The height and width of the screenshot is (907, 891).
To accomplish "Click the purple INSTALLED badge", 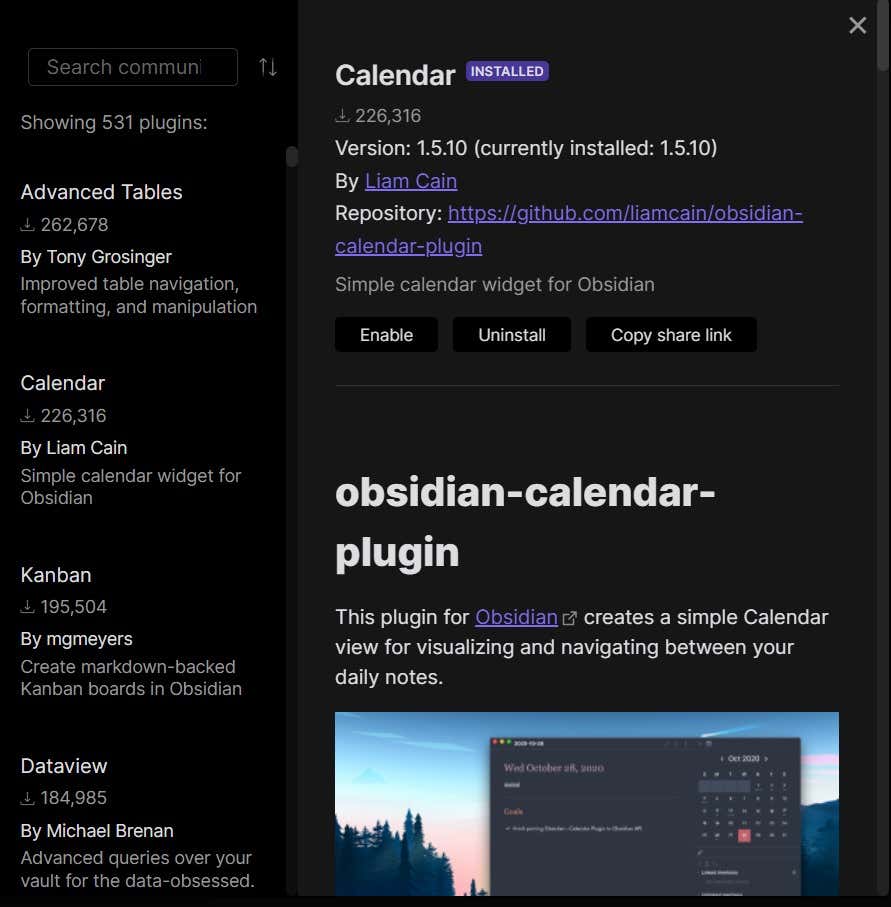I will pos(507,72).
